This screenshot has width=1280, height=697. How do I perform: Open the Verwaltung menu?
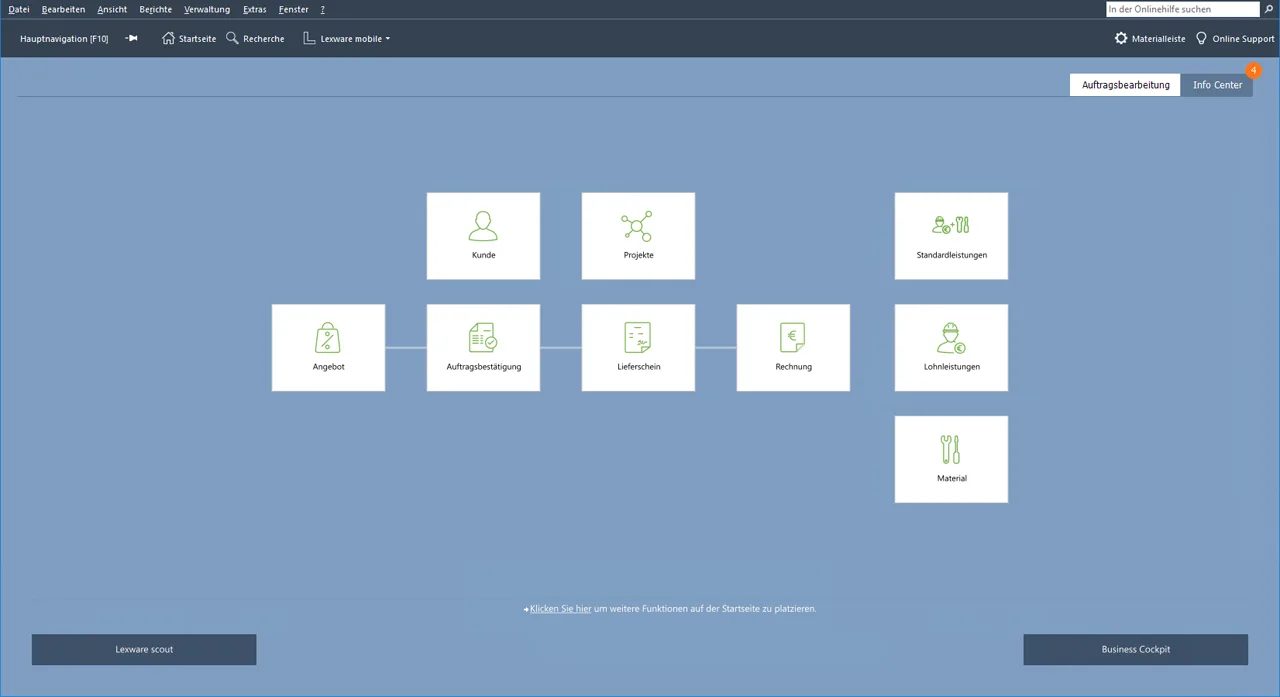click(x=207, y=9)
